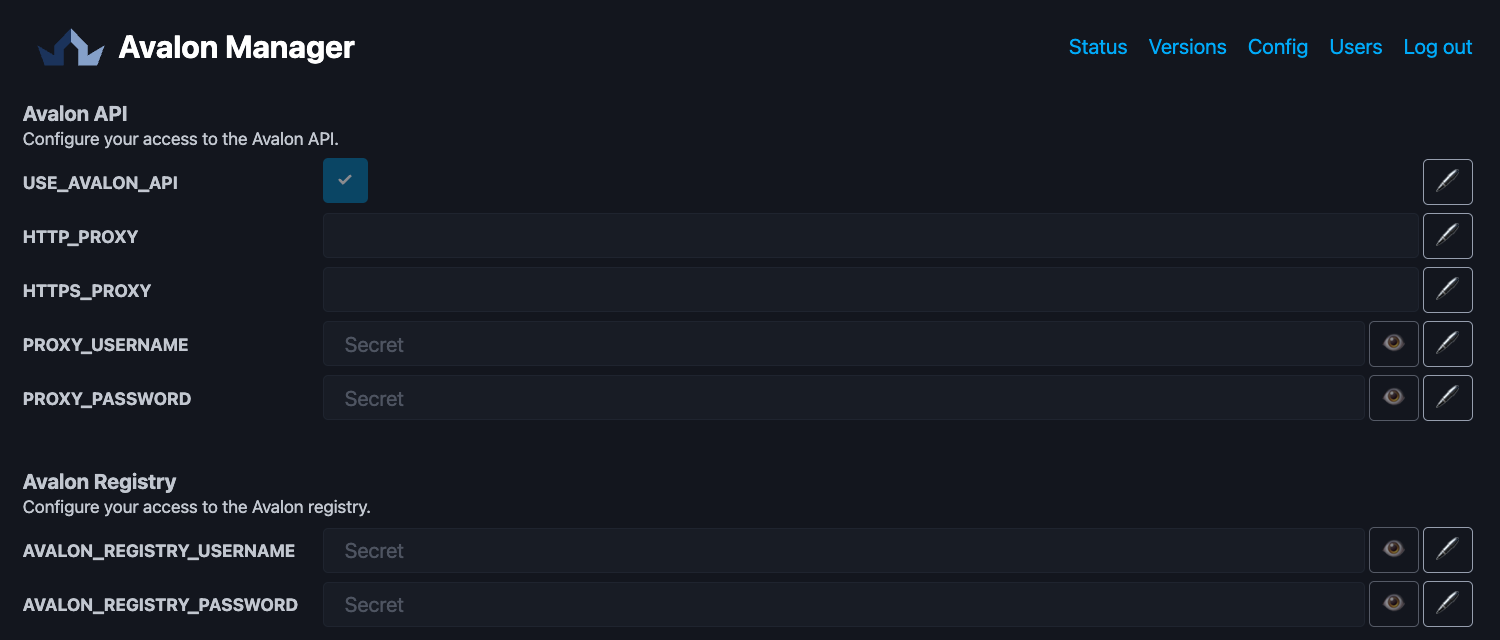The width and height of the screenshot is (1500, 640).
Task: Focus the HTTPS_PROXY text field
Action: 870,289
